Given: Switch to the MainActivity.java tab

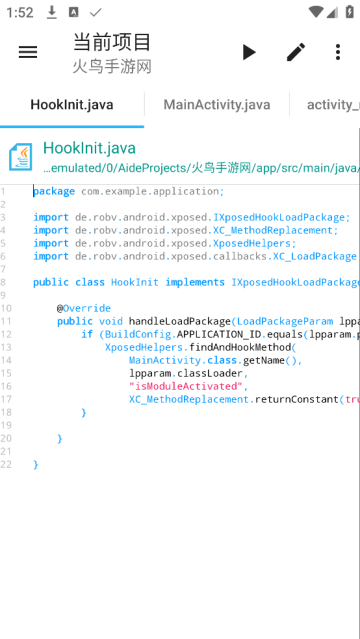Looking at the screenshot, I should [217, 105].
